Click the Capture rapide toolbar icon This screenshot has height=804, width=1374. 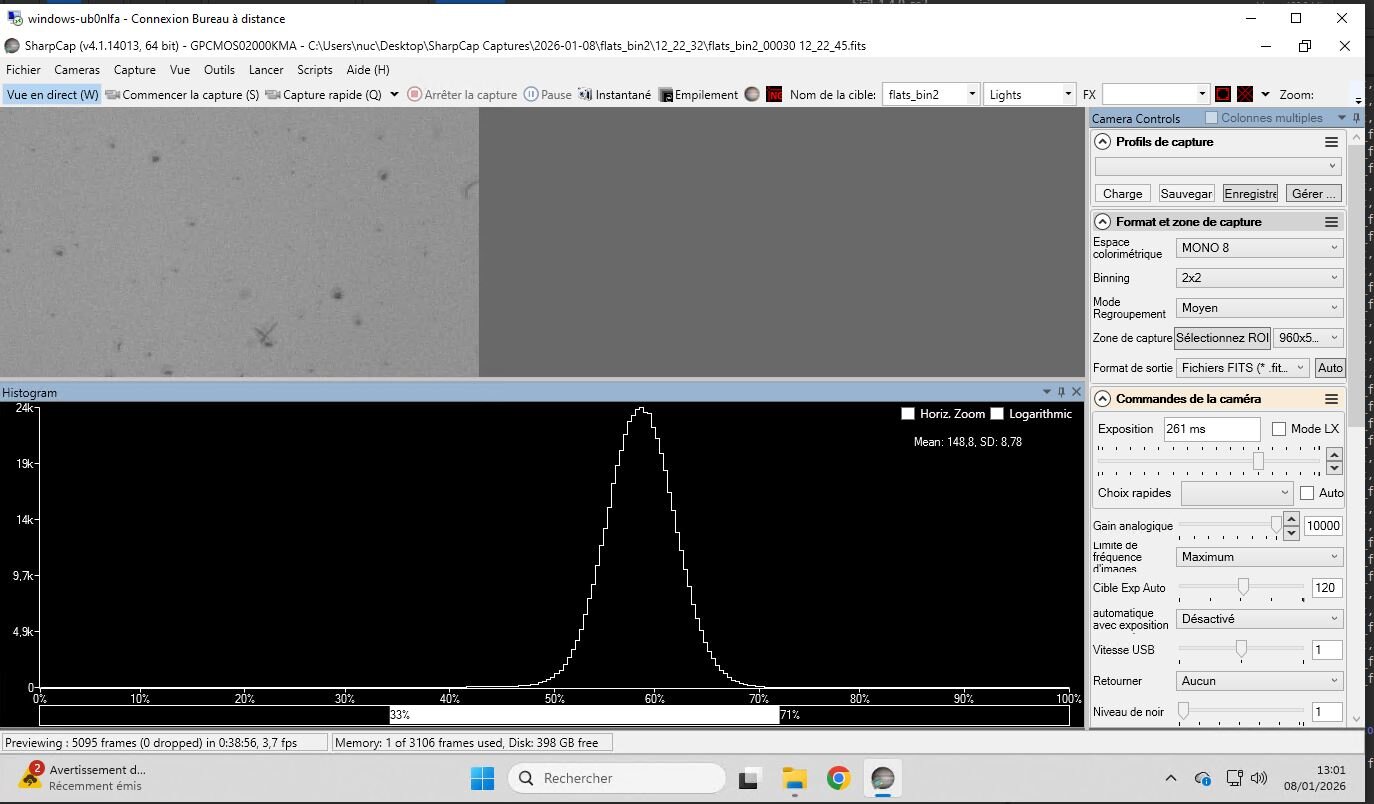(x=273, y=95)
